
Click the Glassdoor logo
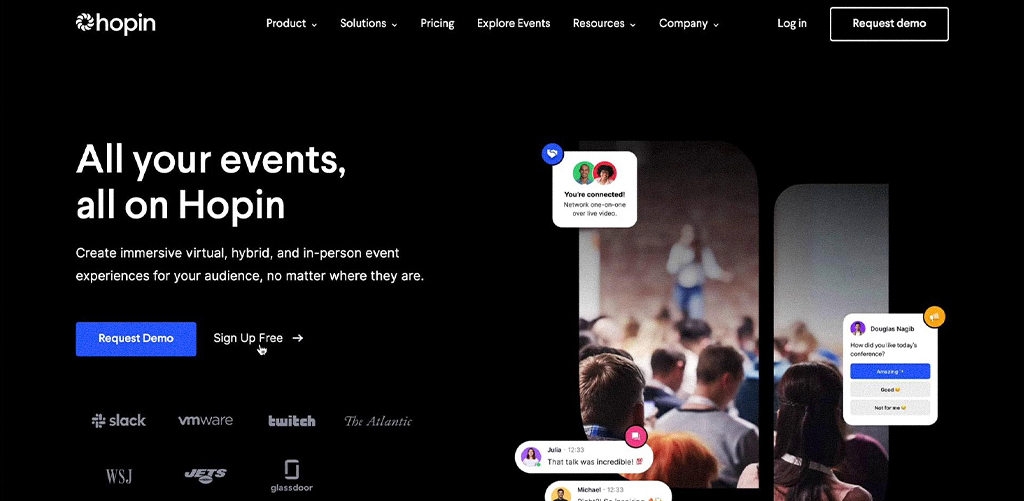tap(292, 476)
